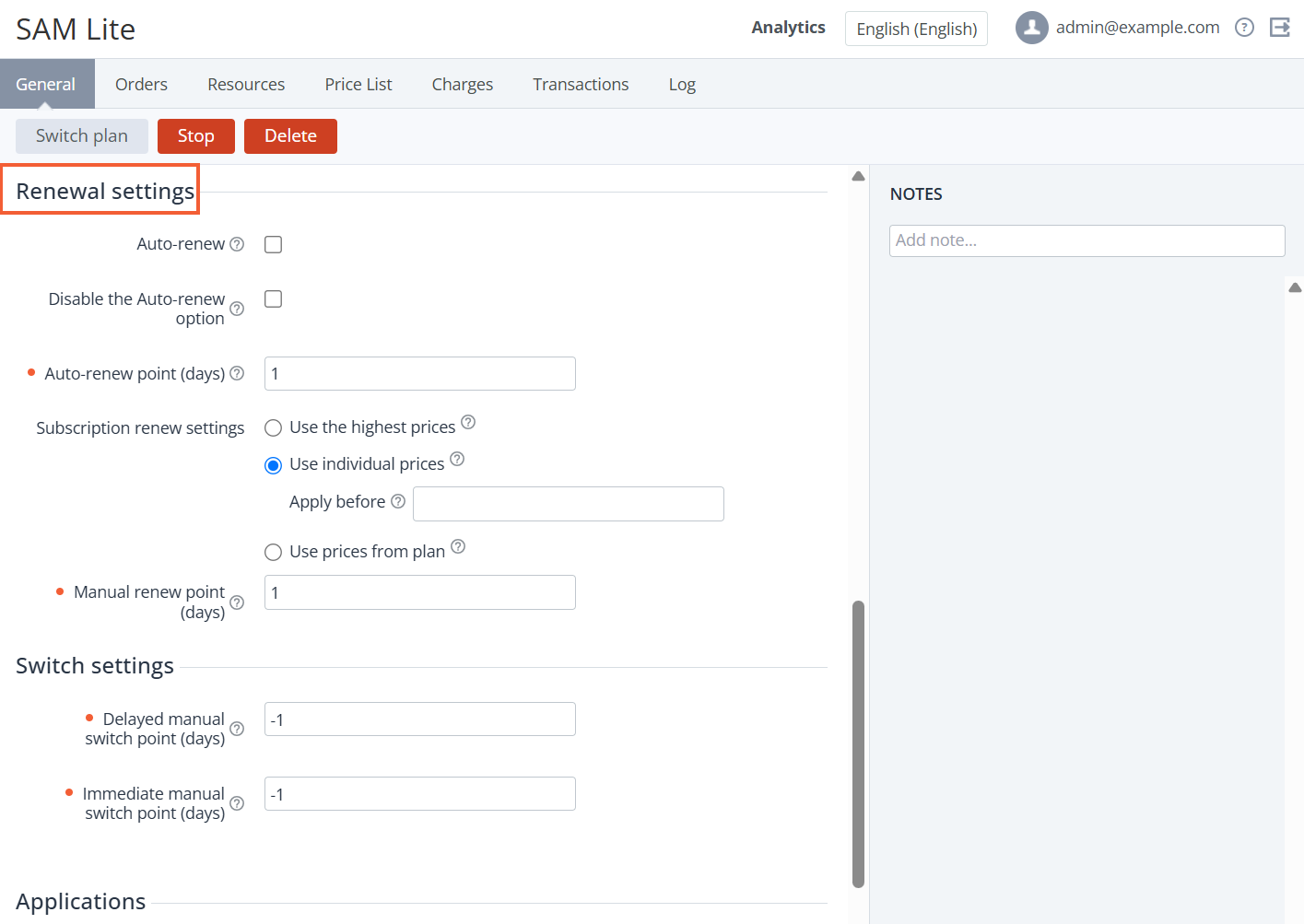Switch to the Charges tab

(x=463, y=84)
